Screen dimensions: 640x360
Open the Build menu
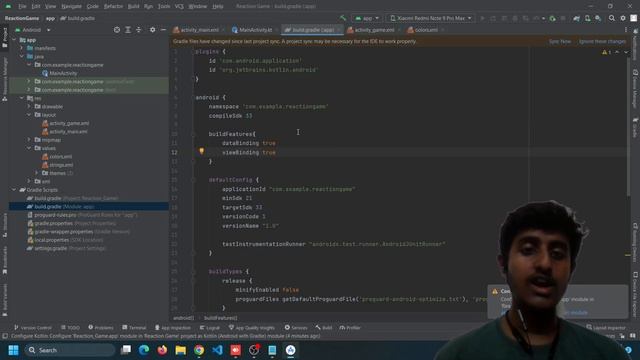coord(133,7)
